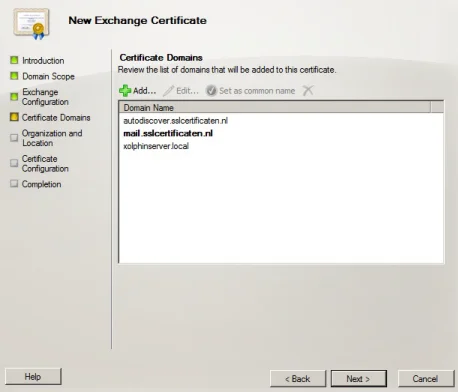
Task: Click the Set as common name label
Action: pyautogui.click(x=257, y=91)
